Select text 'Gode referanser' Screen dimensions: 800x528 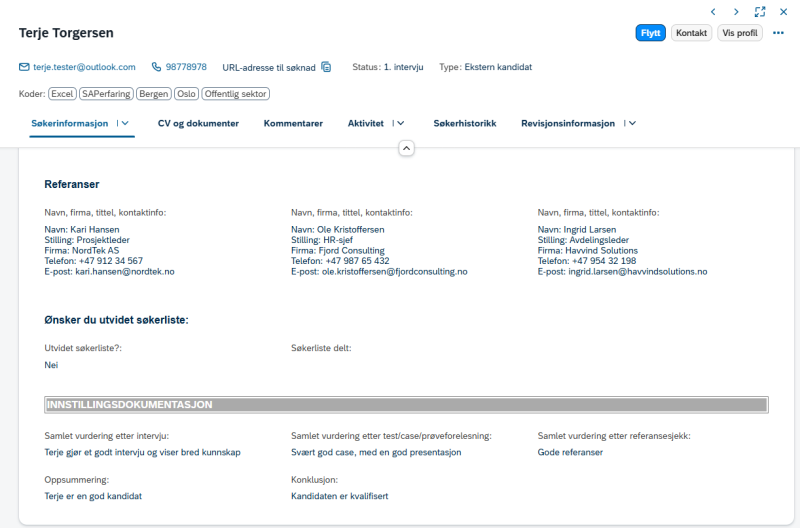tap(570, 452)
